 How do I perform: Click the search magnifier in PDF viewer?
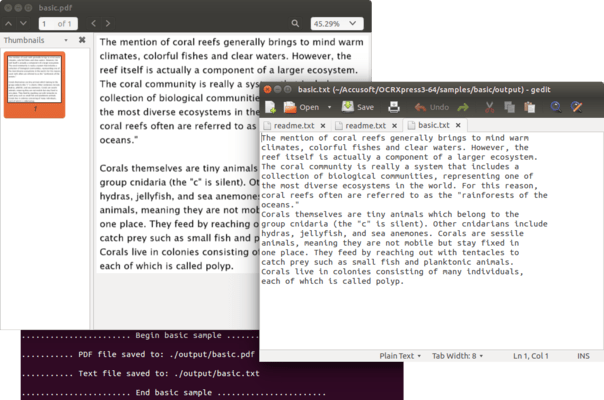(295, 24)
